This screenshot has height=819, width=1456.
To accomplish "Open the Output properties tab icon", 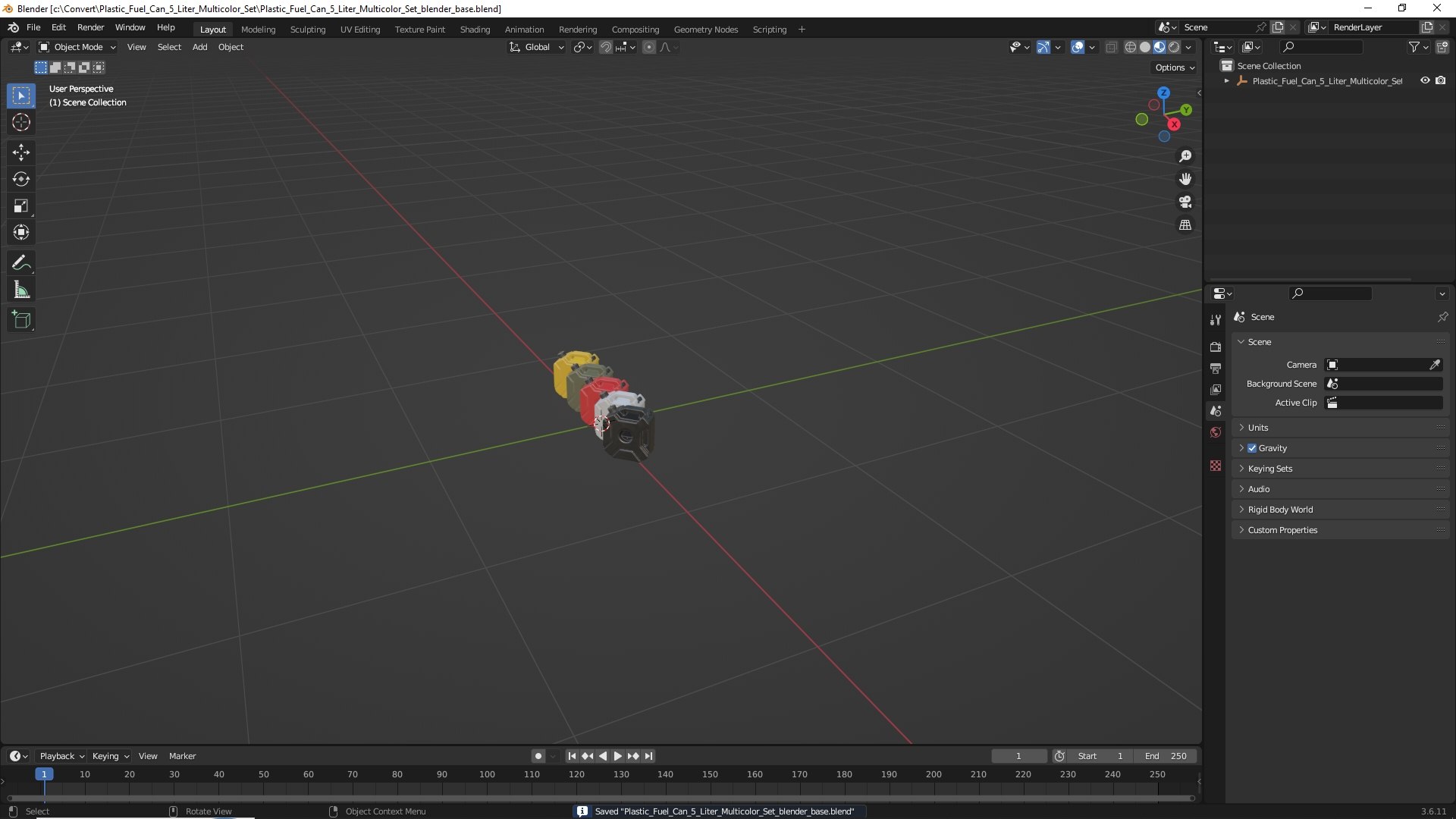I will [1216, 368].
